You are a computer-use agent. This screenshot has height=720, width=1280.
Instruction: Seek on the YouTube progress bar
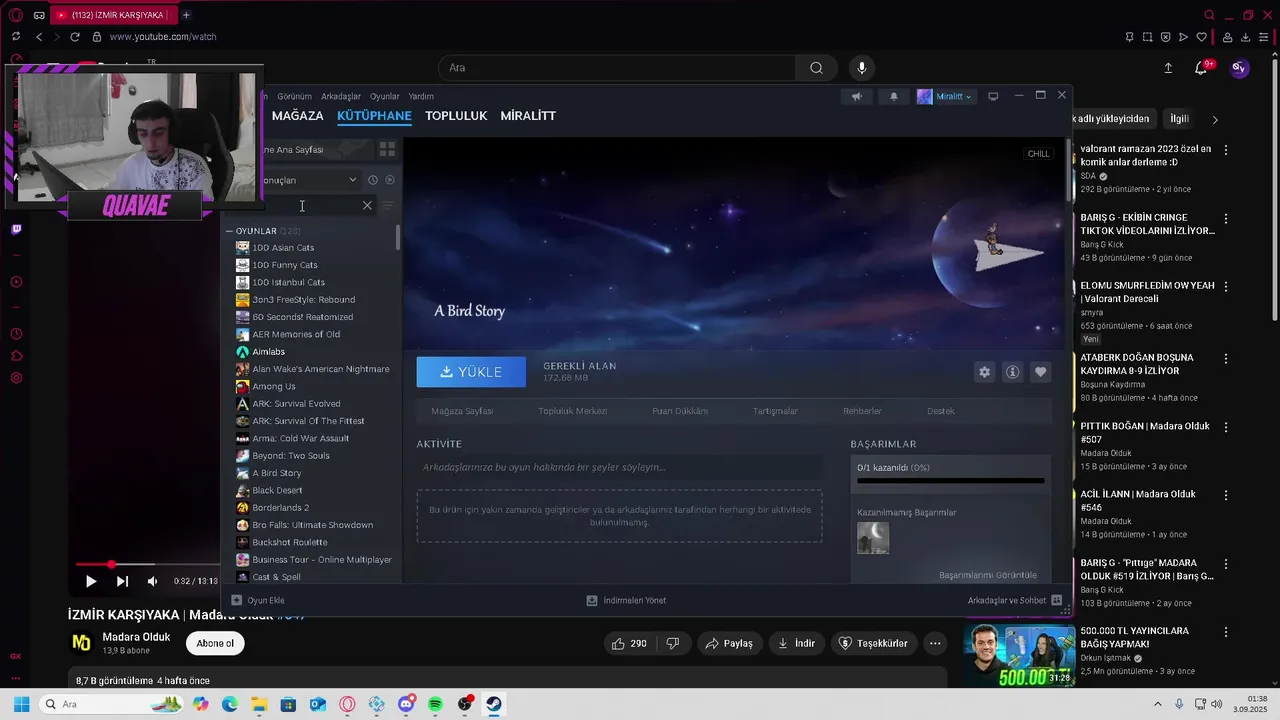pos(148,565)
